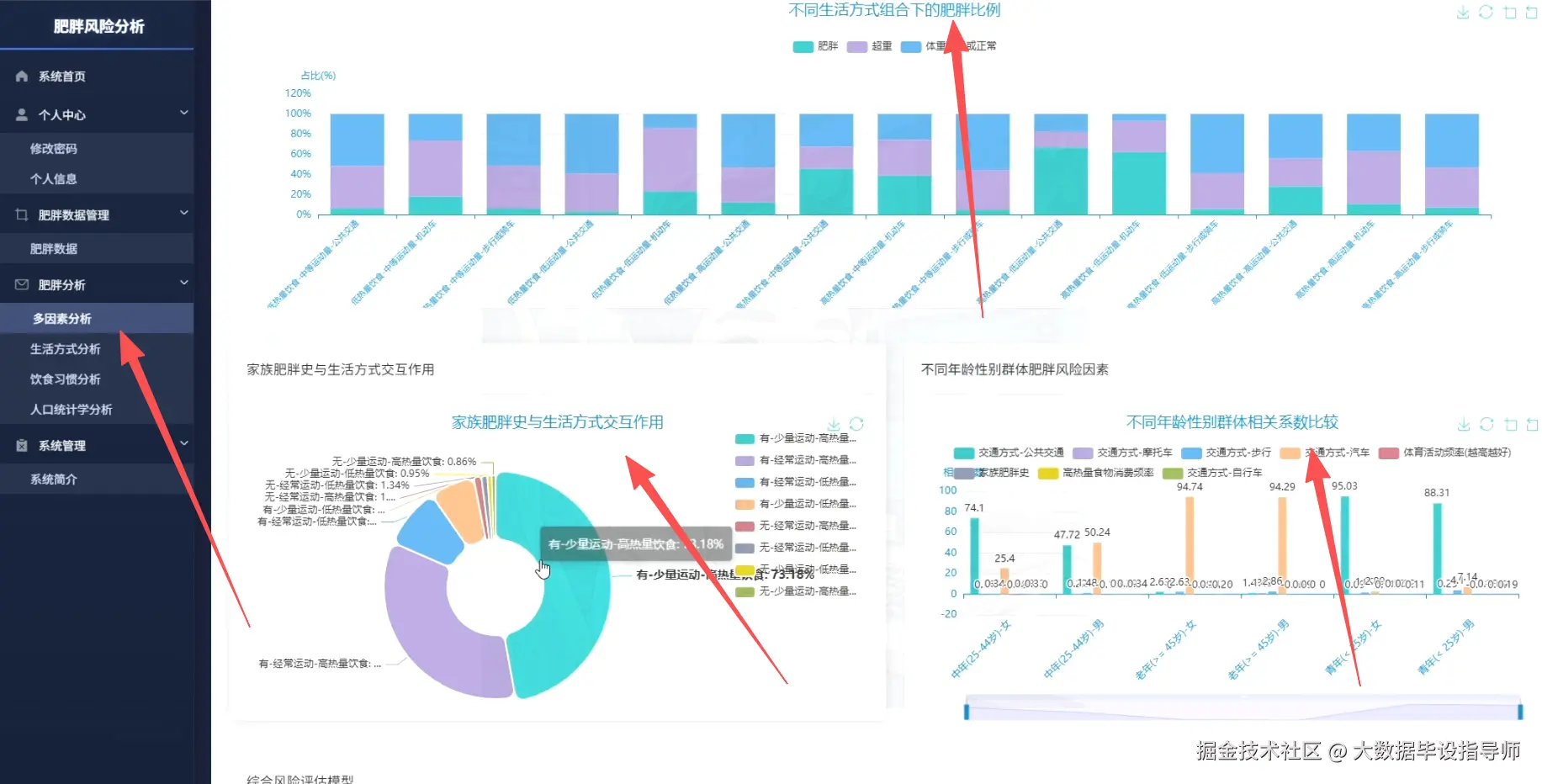Click the right handle of the zoom slider
This screenshot has width=1542, height=784.
(1520, 712)
